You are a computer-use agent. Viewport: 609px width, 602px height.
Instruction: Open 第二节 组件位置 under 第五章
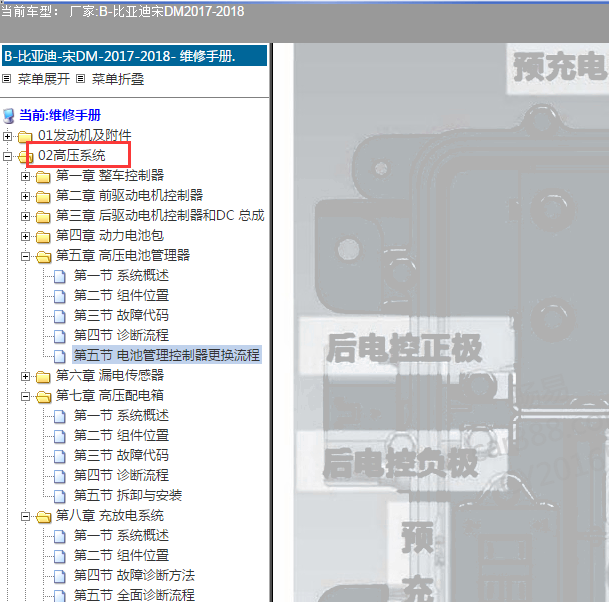click(121, 295)
